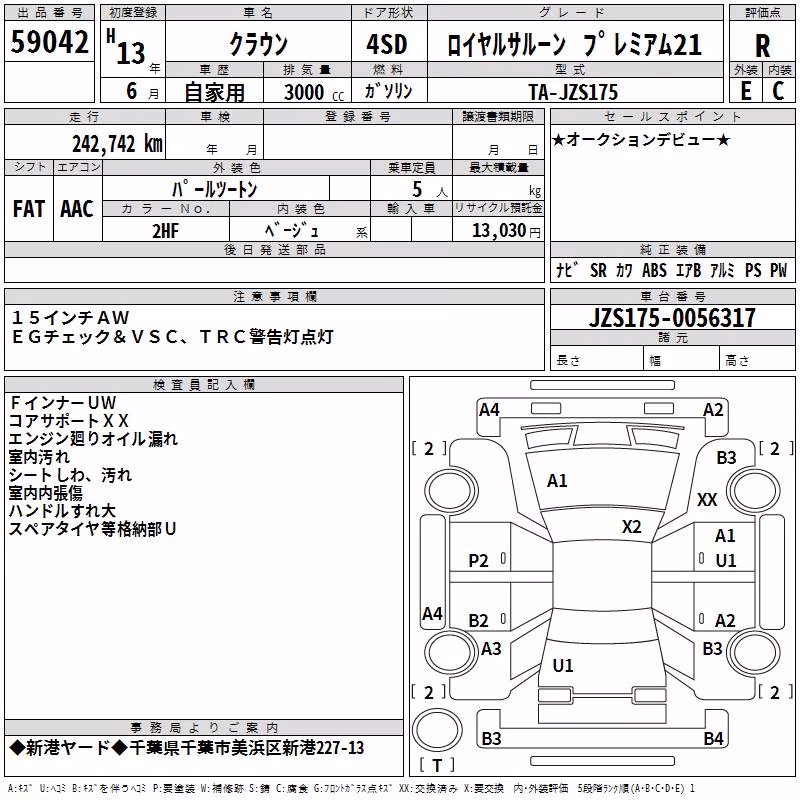Select the B4 rear bumper mark
800x800 pixels.
click(713, 738)
